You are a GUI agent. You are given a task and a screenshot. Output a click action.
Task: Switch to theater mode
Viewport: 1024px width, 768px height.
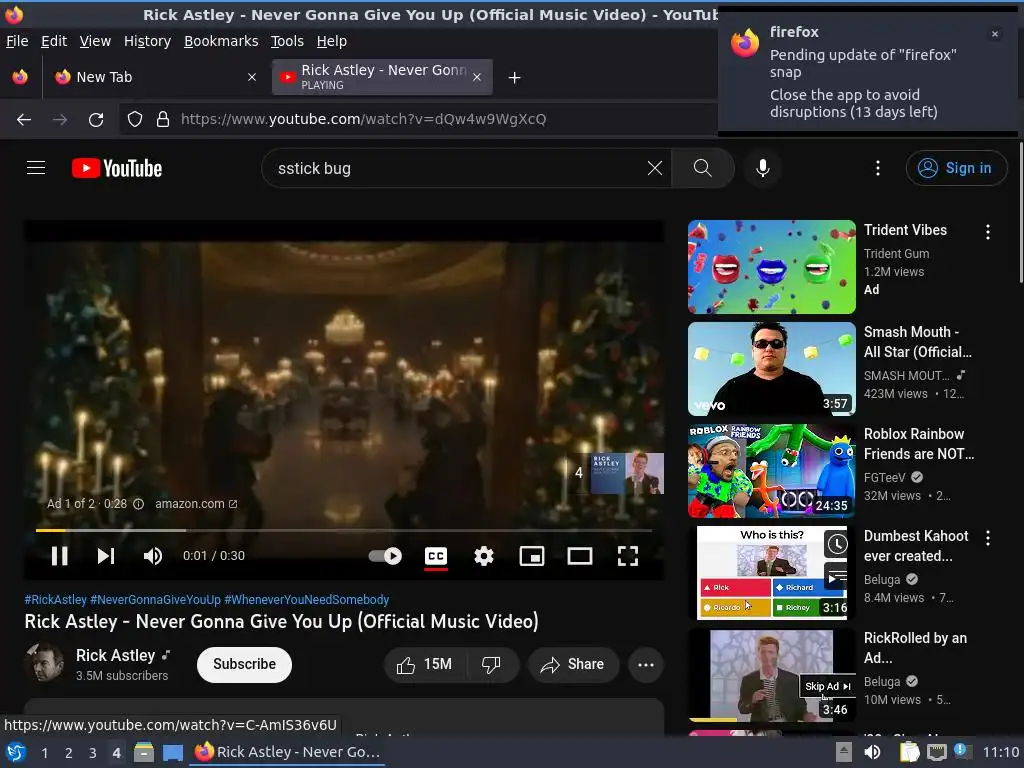[x=579, y=556]
